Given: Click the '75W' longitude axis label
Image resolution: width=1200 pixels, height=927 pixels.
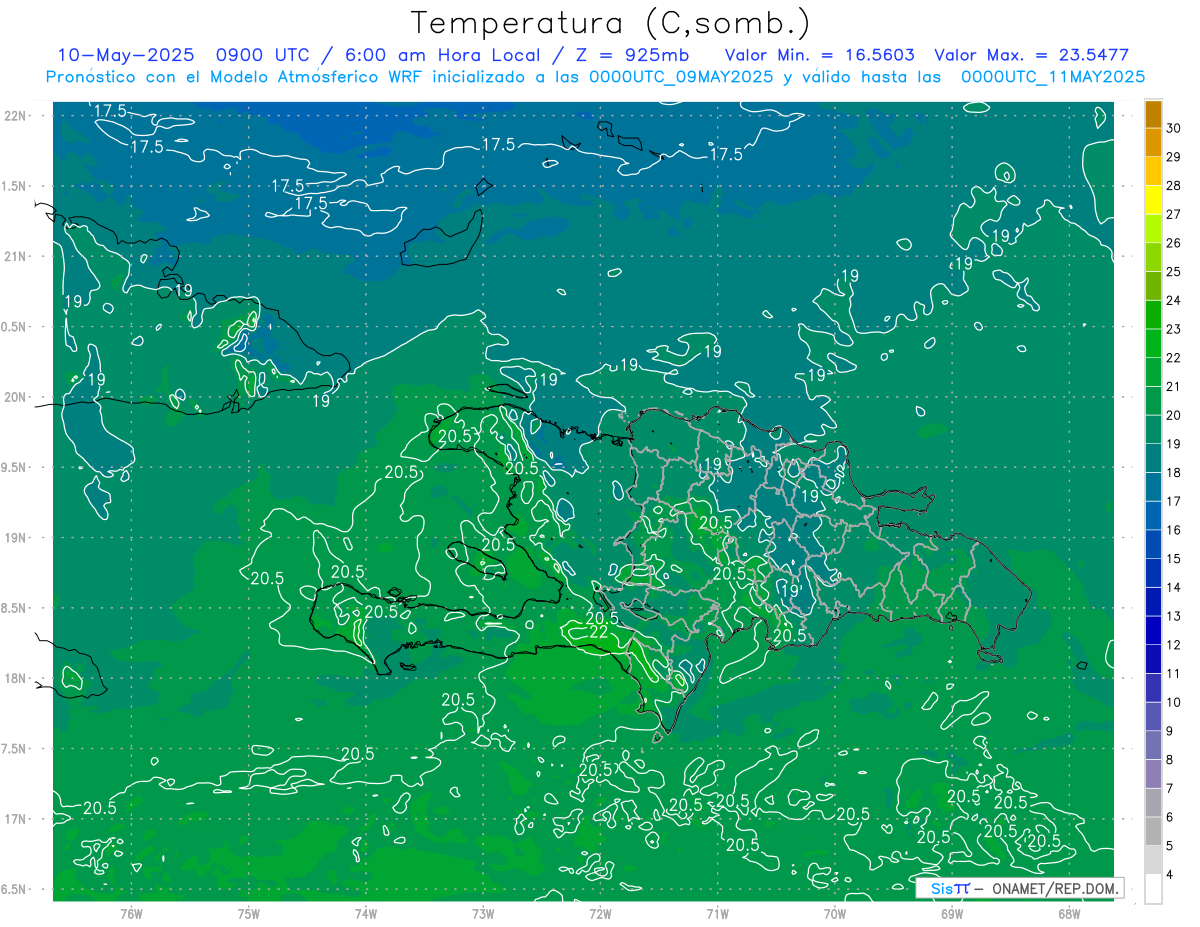Looking at the screenshot, I should click(249, 913).
